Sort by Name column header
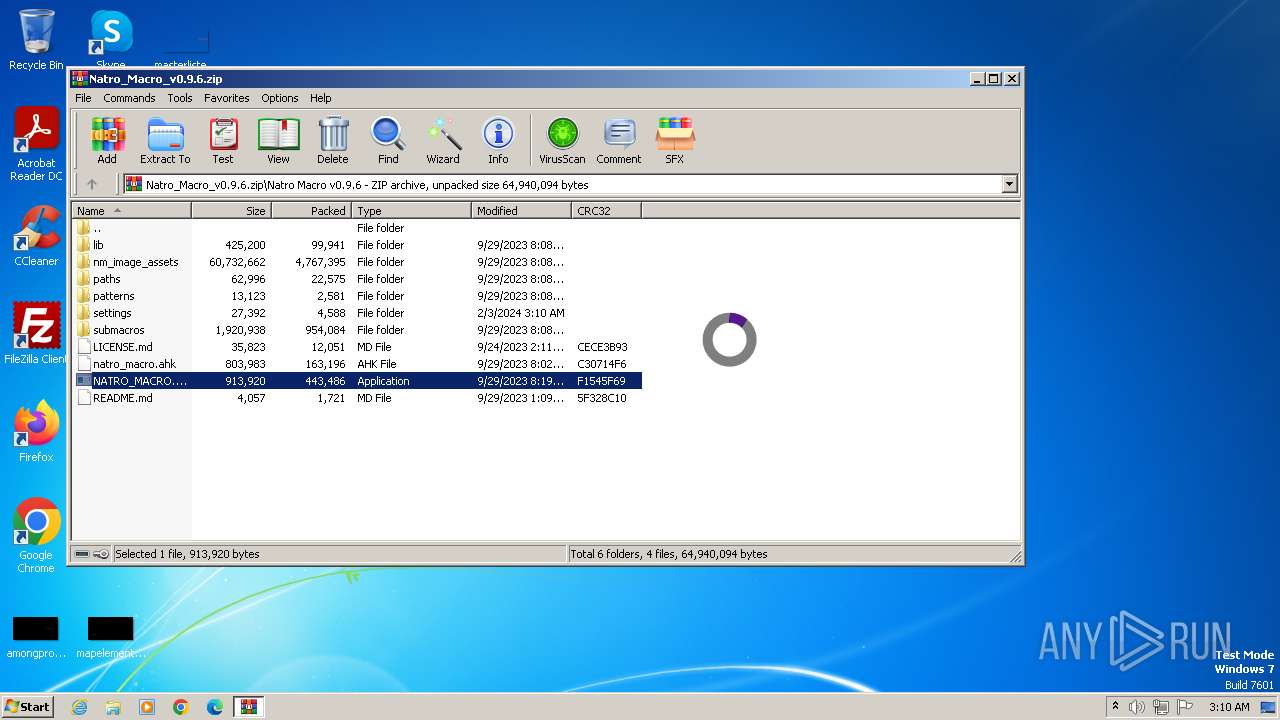1280x720 pixels. tap(131, 211)
